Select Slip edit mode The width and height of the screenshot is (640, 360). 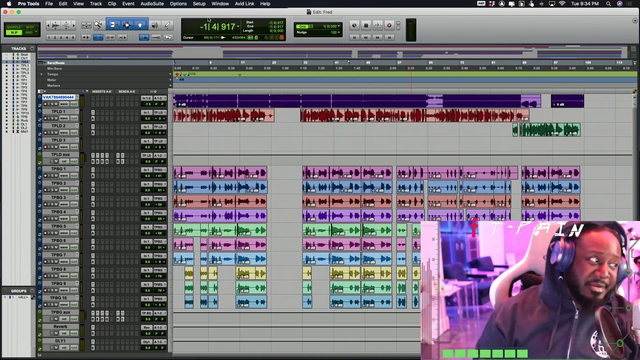tap(14, 32)
